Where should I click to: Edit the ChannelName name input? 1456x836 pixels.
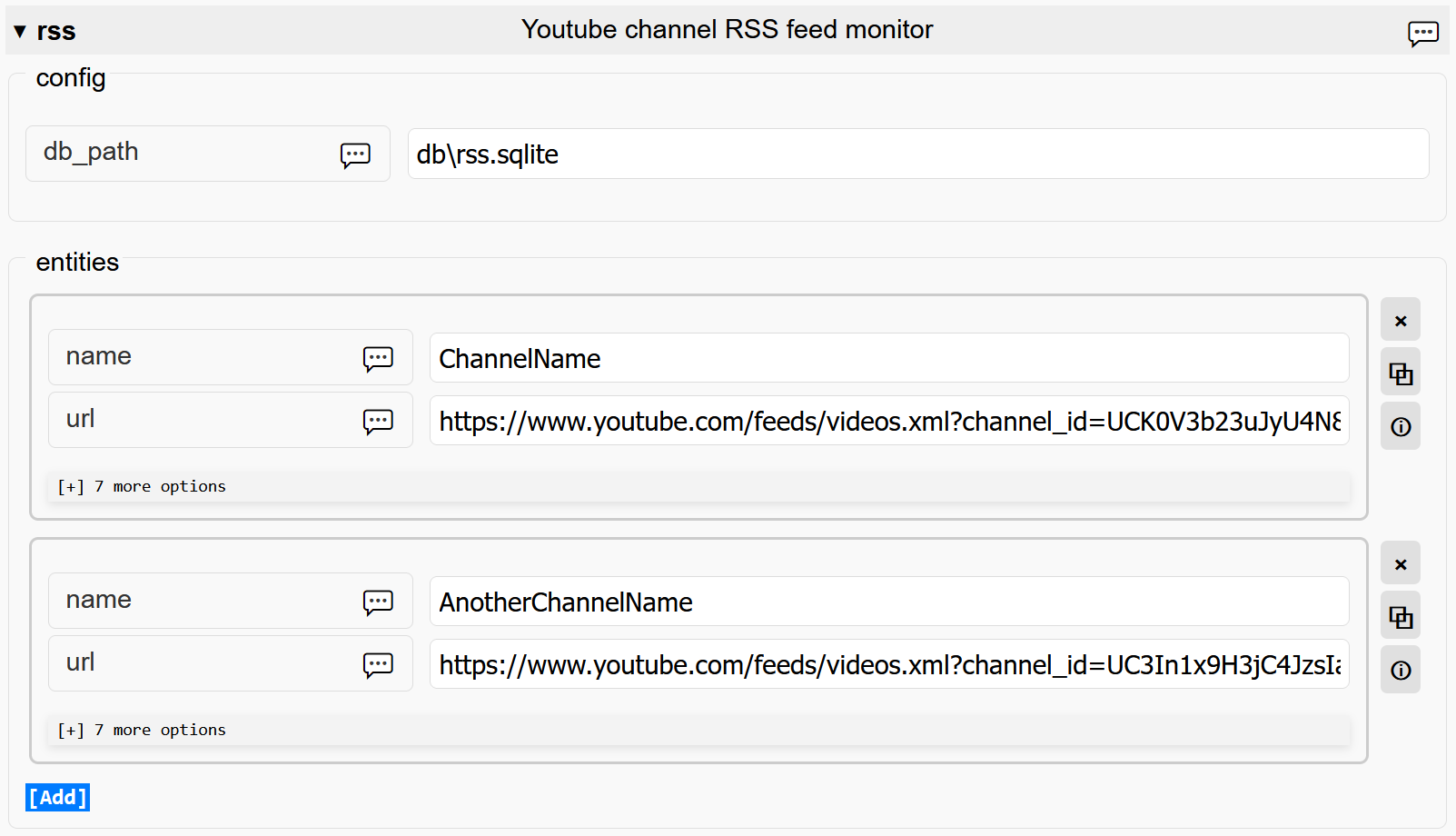click(x=888, y=358)
